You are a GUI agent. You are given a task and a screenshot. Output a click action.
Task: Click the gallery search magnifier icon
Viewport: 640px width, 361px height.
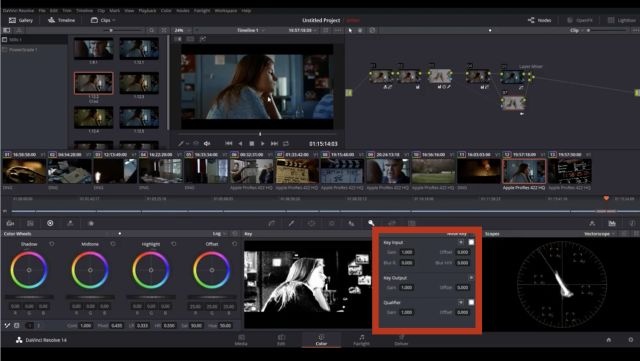pos(152,30)
